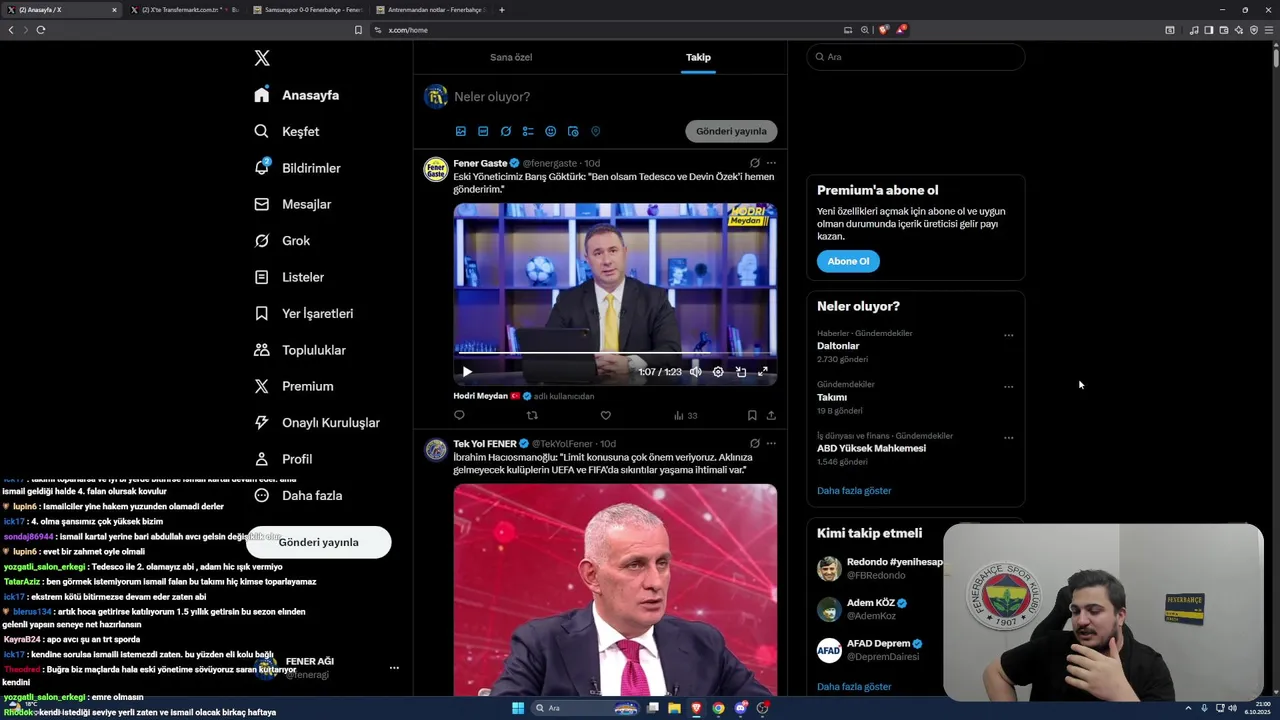Share the Fener Gaste post

[x=771, y=415]
